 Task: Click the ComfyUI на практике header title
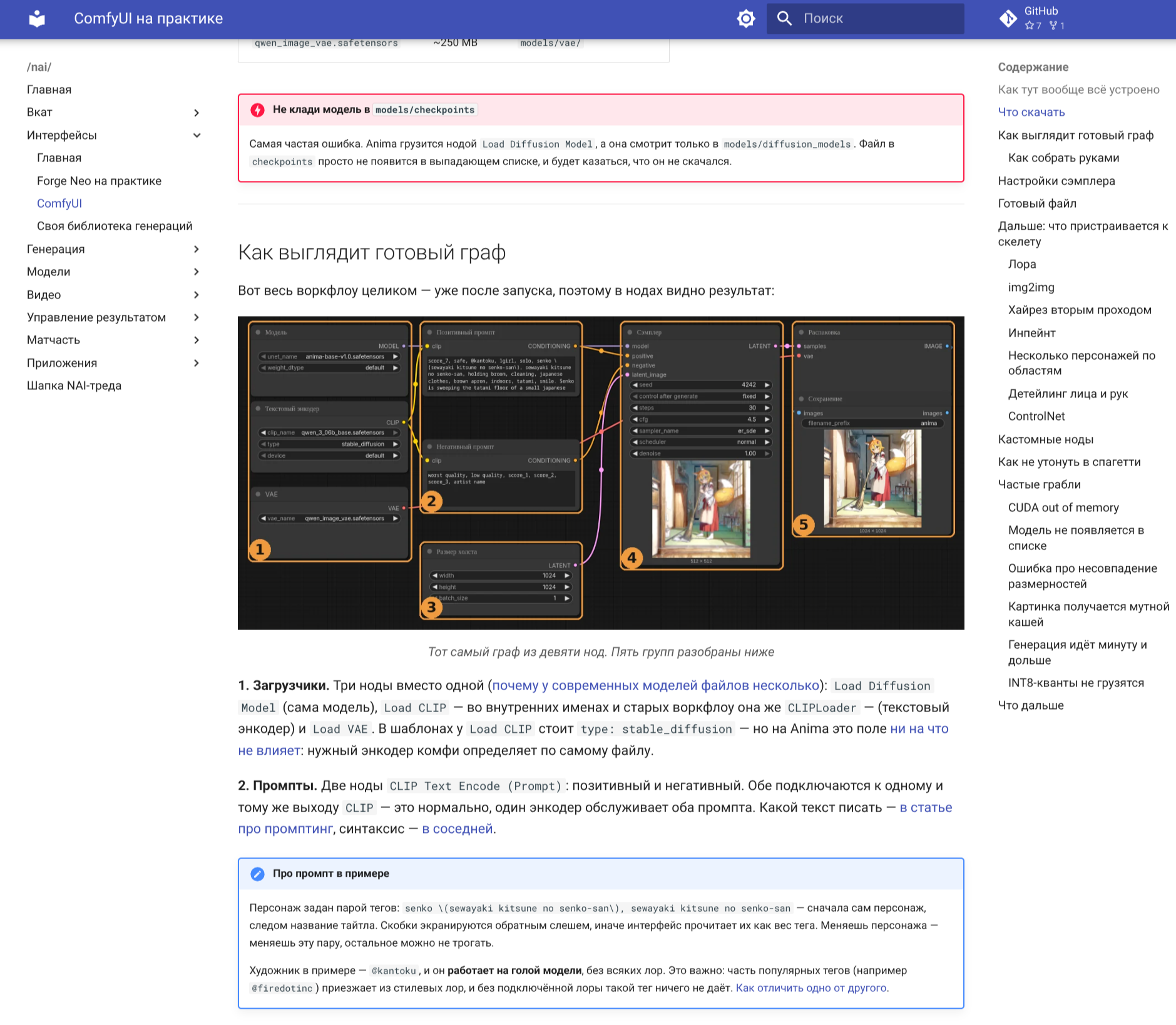148,19
